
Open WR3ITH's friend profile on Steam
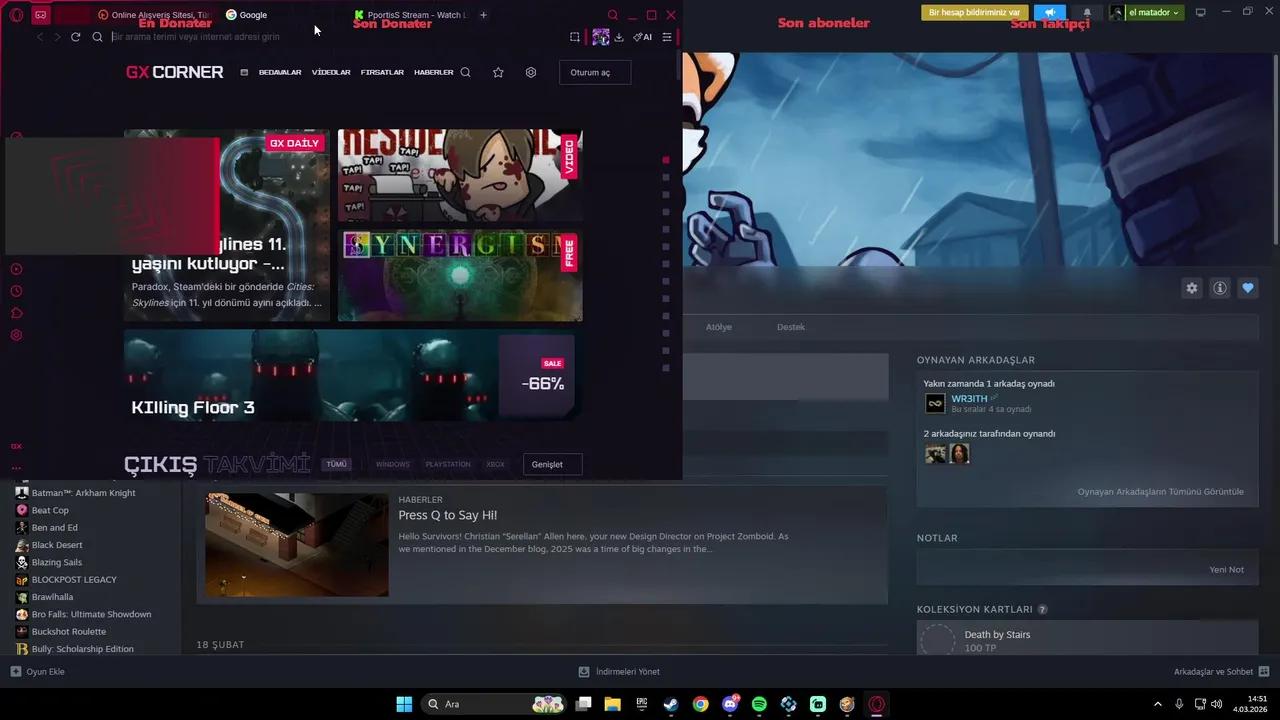(x=969, y=398)
